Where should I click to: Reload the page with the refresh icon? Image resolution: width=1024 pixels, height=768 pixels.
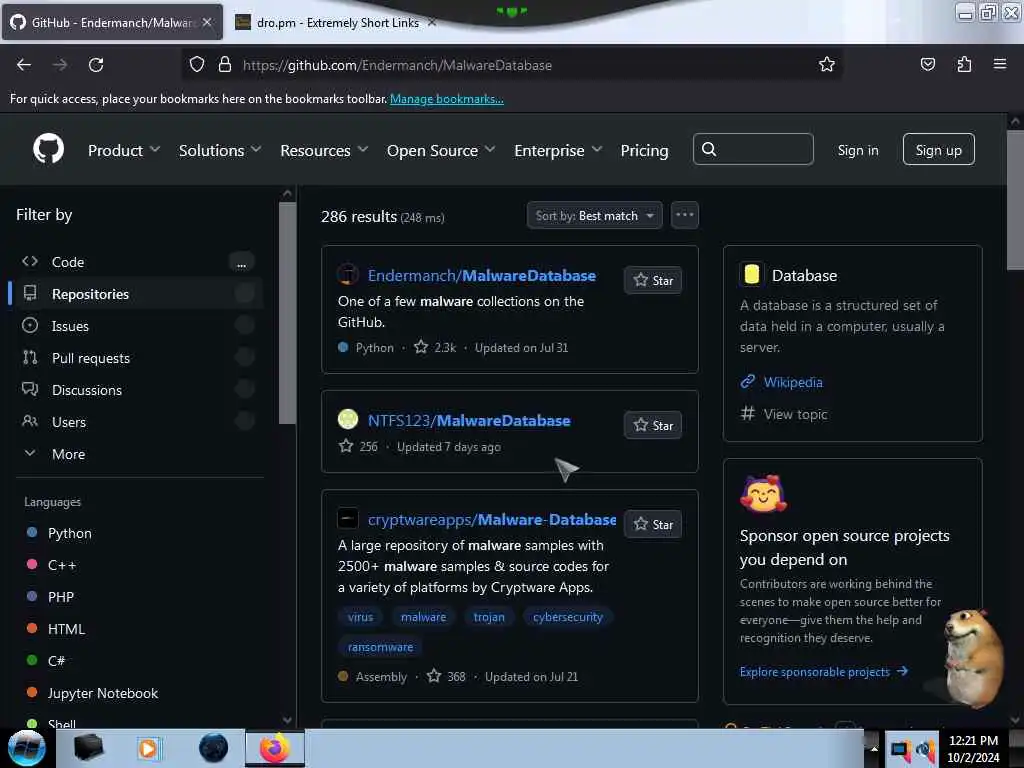coord(96,65)
